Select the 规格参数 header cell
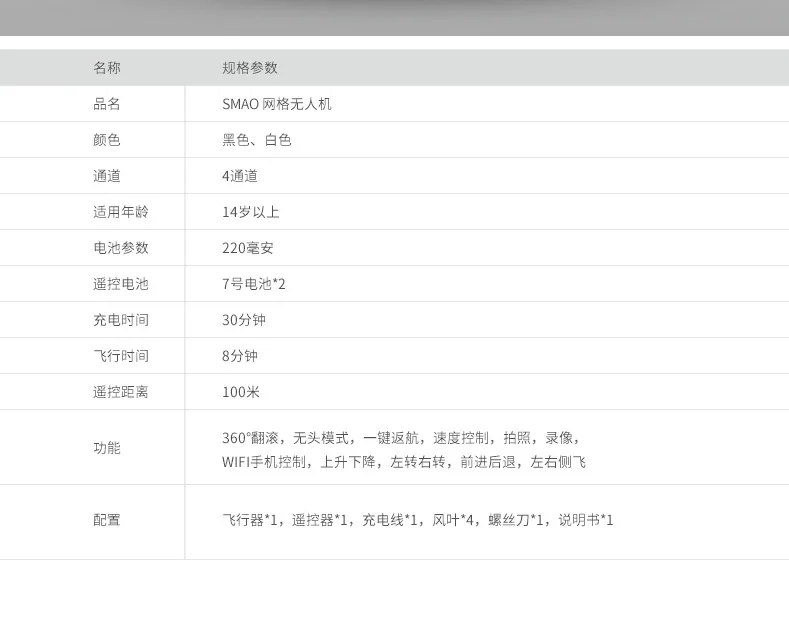Image resolution: width=789 pixels, height=644 pixels. click(x=250, y=67)
